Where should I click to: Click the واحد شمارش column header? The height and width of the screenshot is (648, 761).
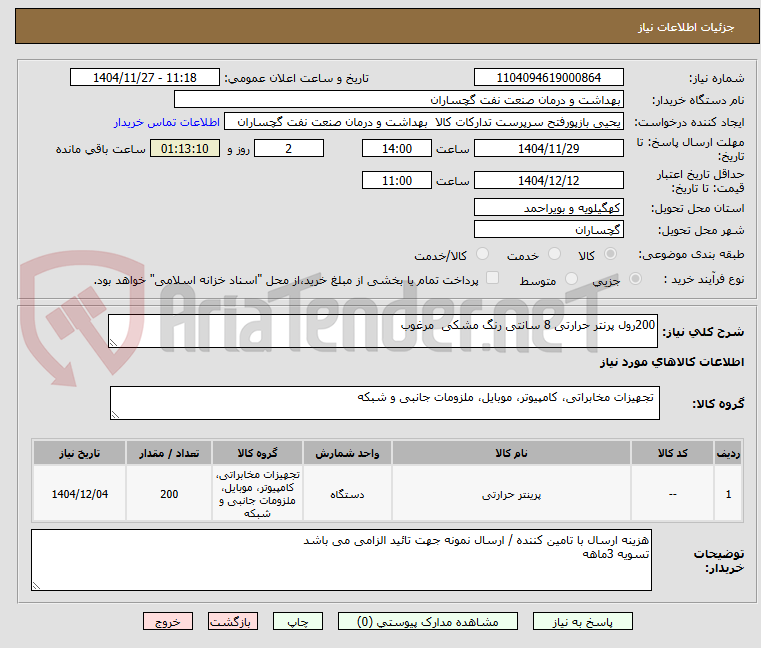click(347, 453)
